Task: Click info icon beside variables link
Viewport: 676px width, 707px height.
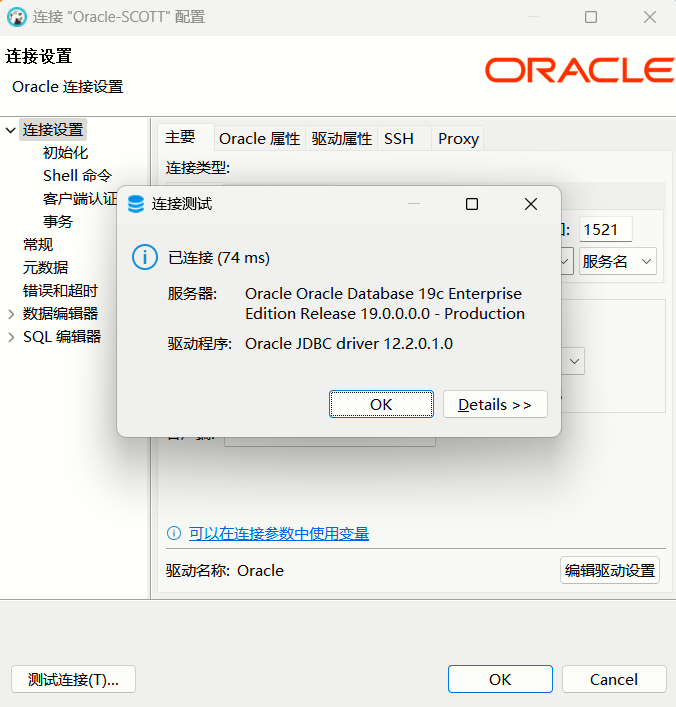Action: (x=174, y=533)
